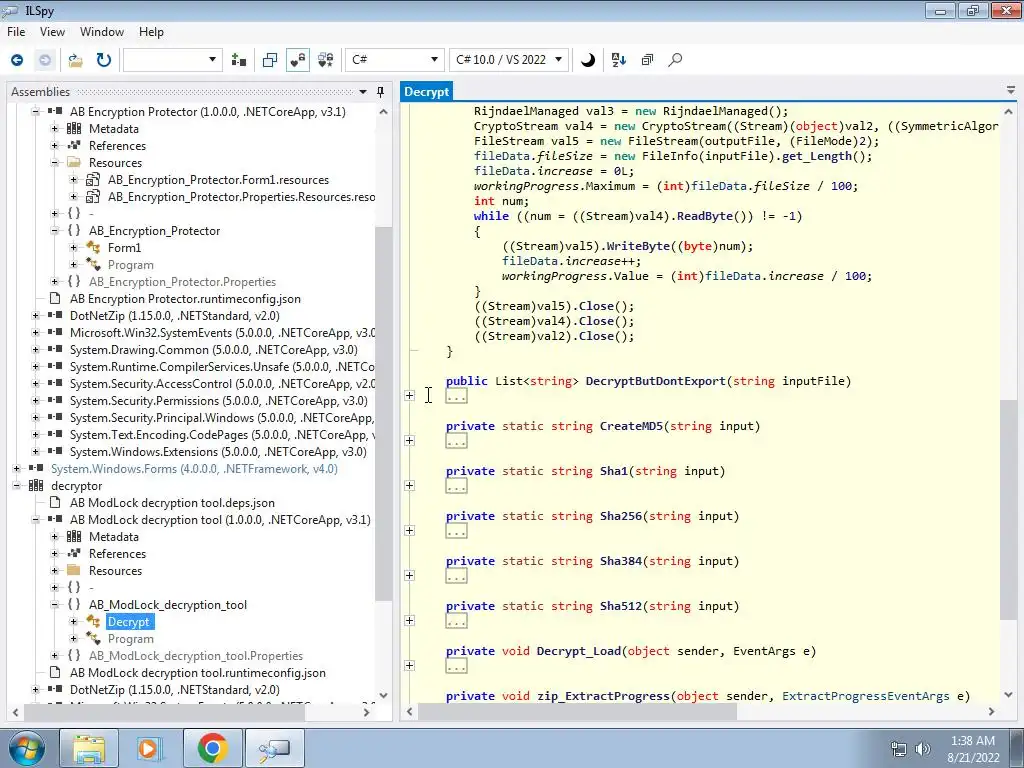Click the RijndaelManaged type reference in code
The width and height of the screenshot is (1024, 768).
(526, 111)
